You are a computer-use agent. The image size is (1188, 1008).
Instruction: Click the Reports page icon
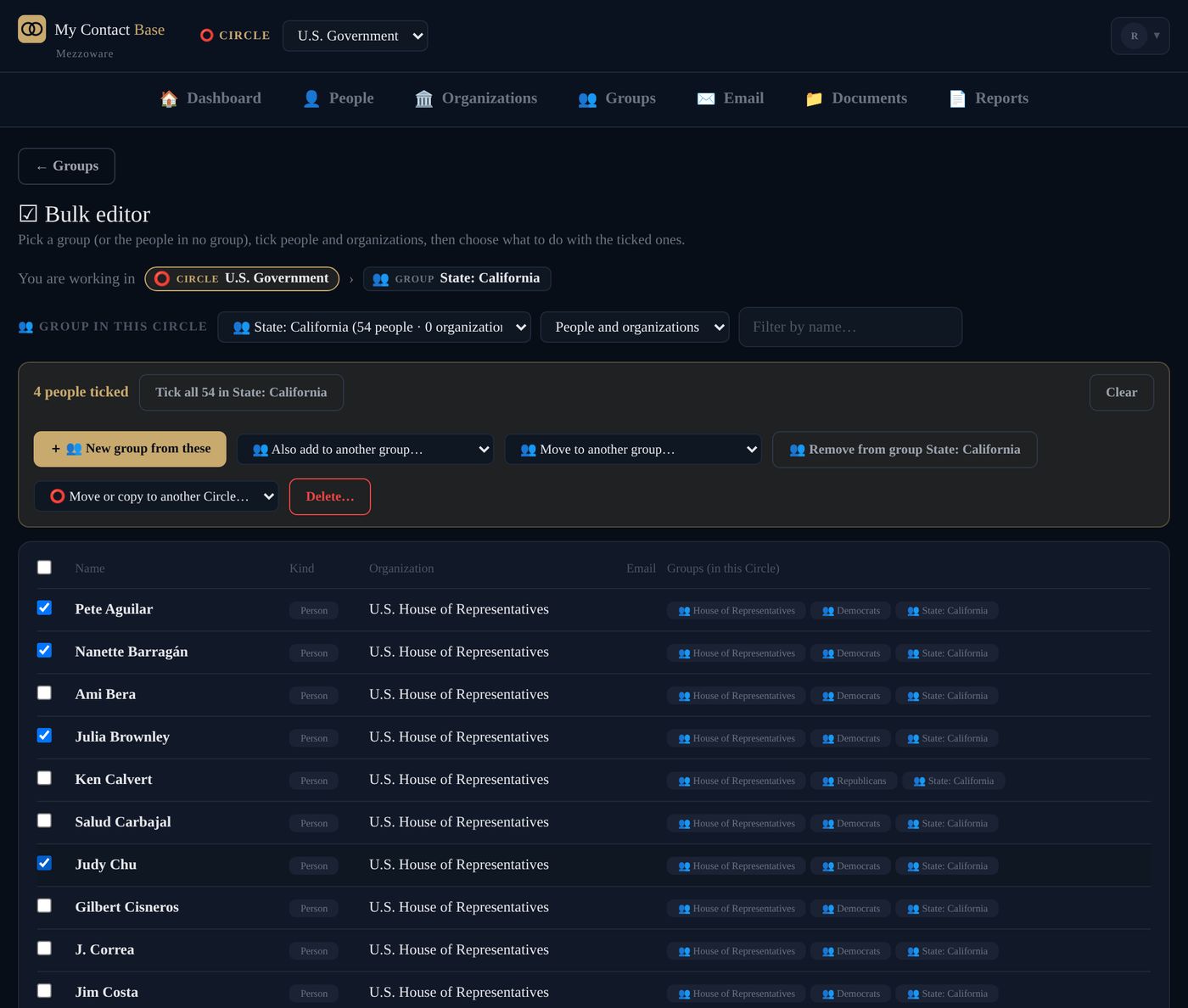tap(957, 98)
